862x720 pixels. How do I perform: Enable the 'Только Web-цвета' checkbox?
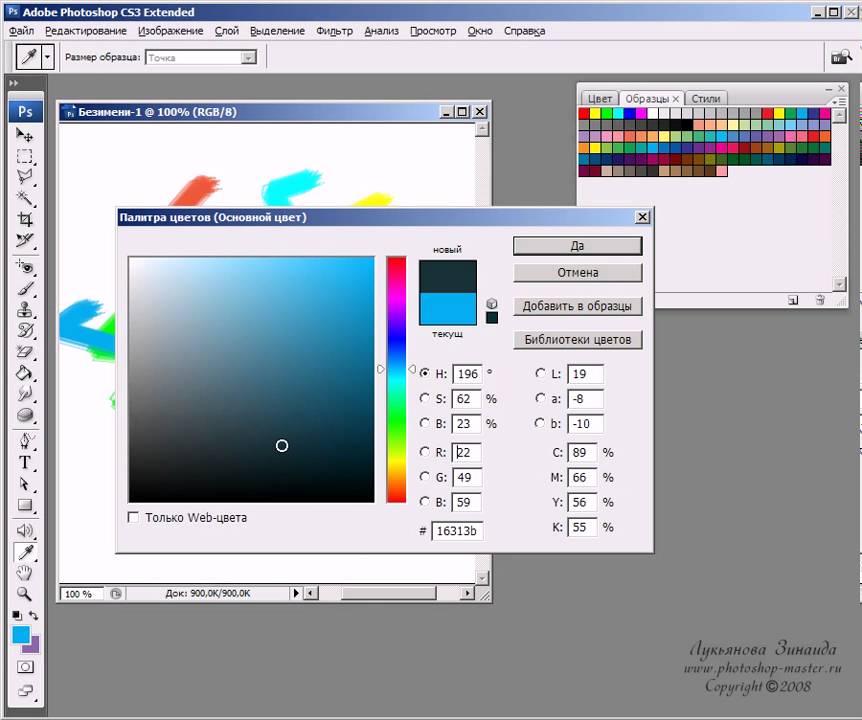click(134, 517)
